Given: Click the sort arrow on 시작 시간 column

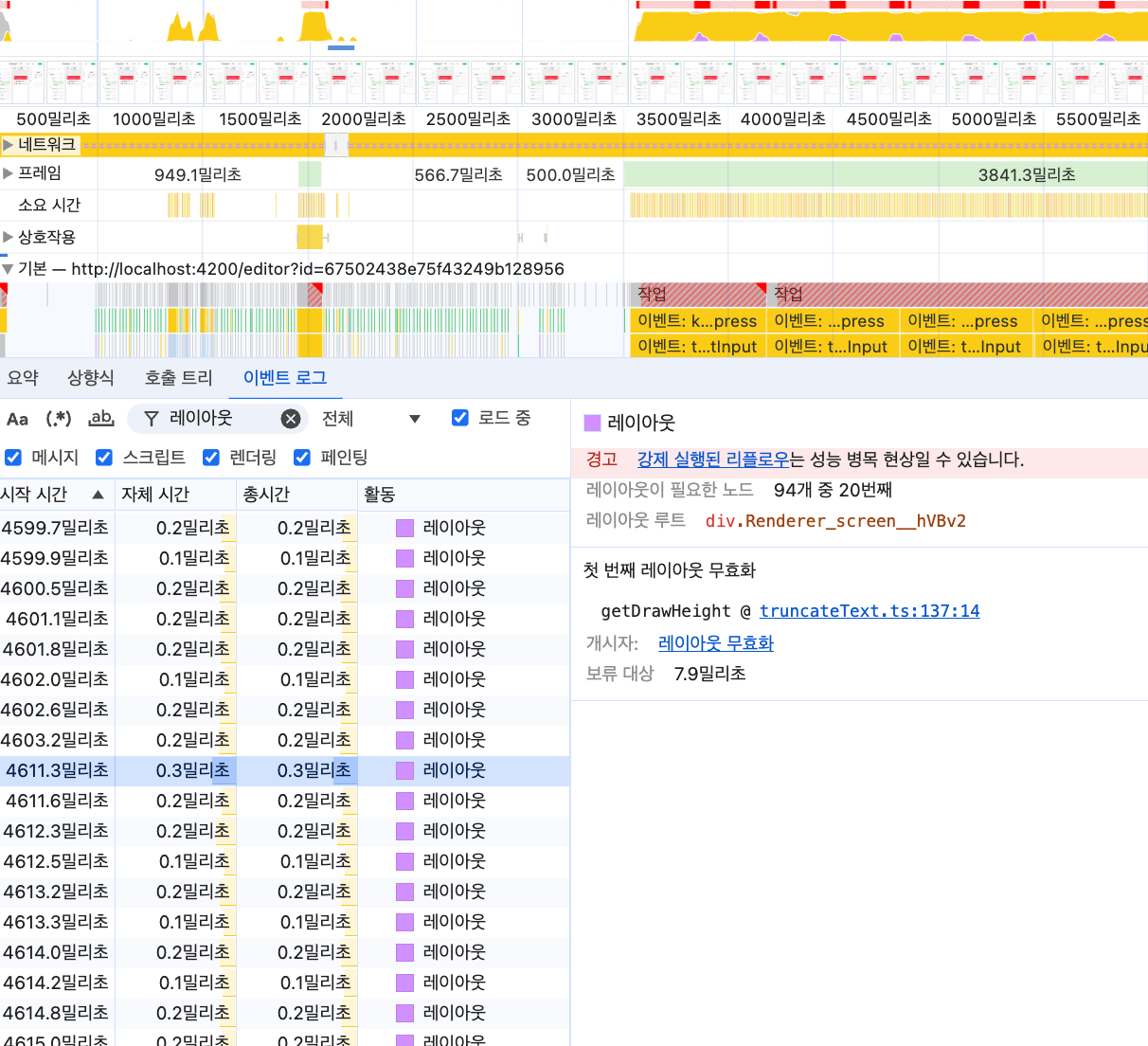Looking at the screenshot, I should pyautogui.click(x=98, y=495).
